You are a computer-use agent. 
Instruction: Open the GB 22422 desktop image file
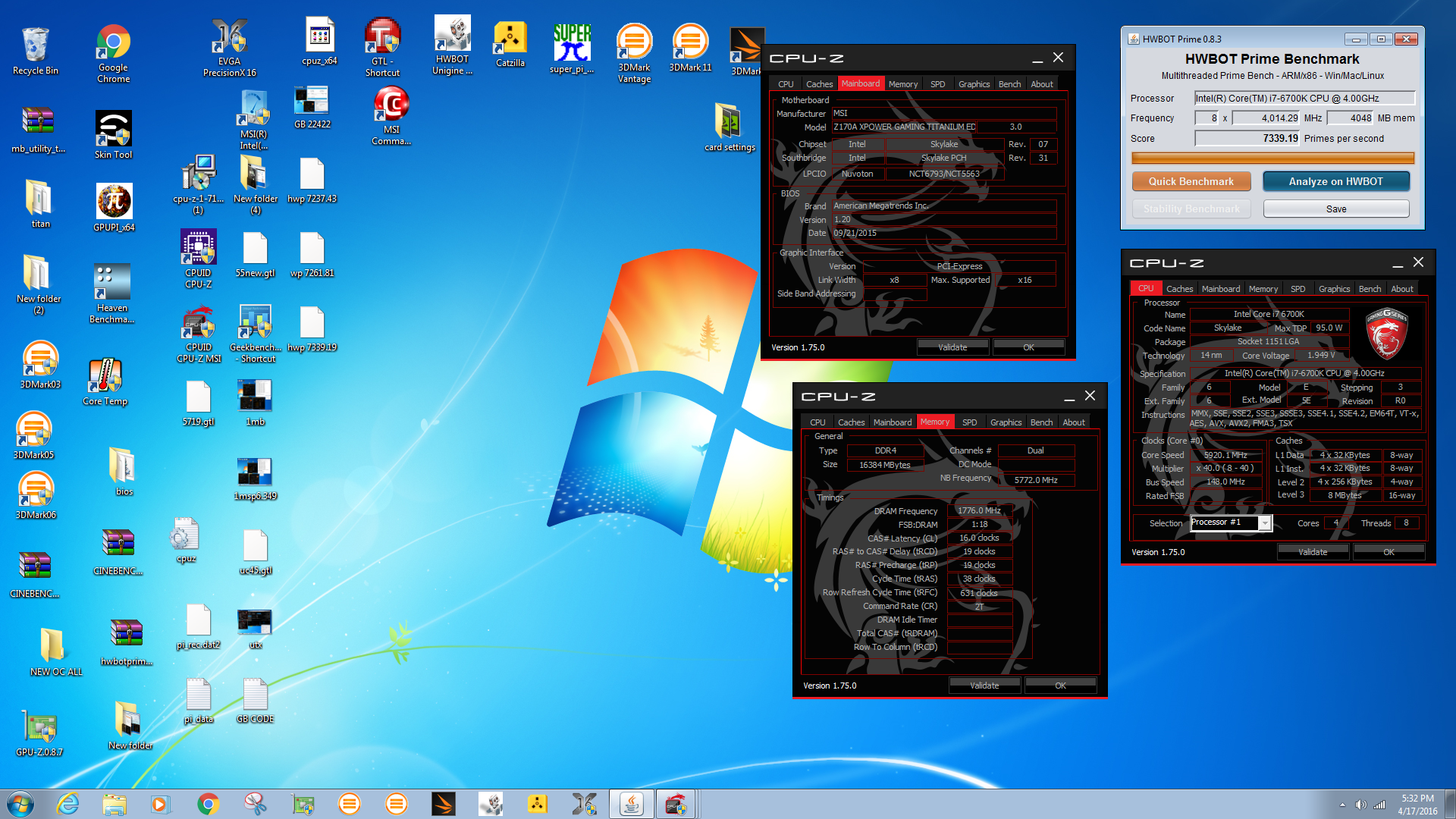pos(312,107)
